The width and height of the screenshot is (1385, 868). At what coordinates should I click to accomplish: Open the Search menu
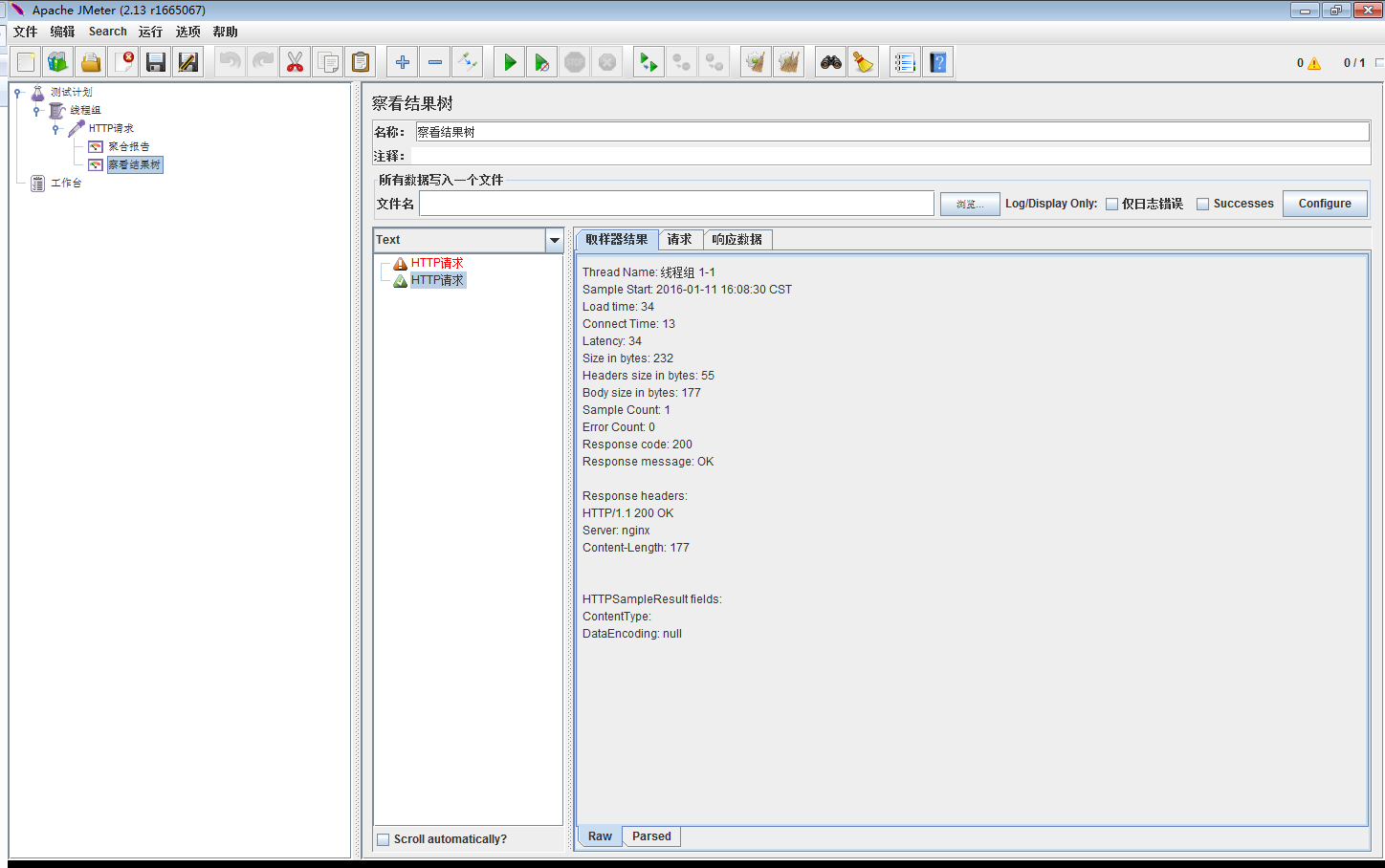click(x=108, y=32)
